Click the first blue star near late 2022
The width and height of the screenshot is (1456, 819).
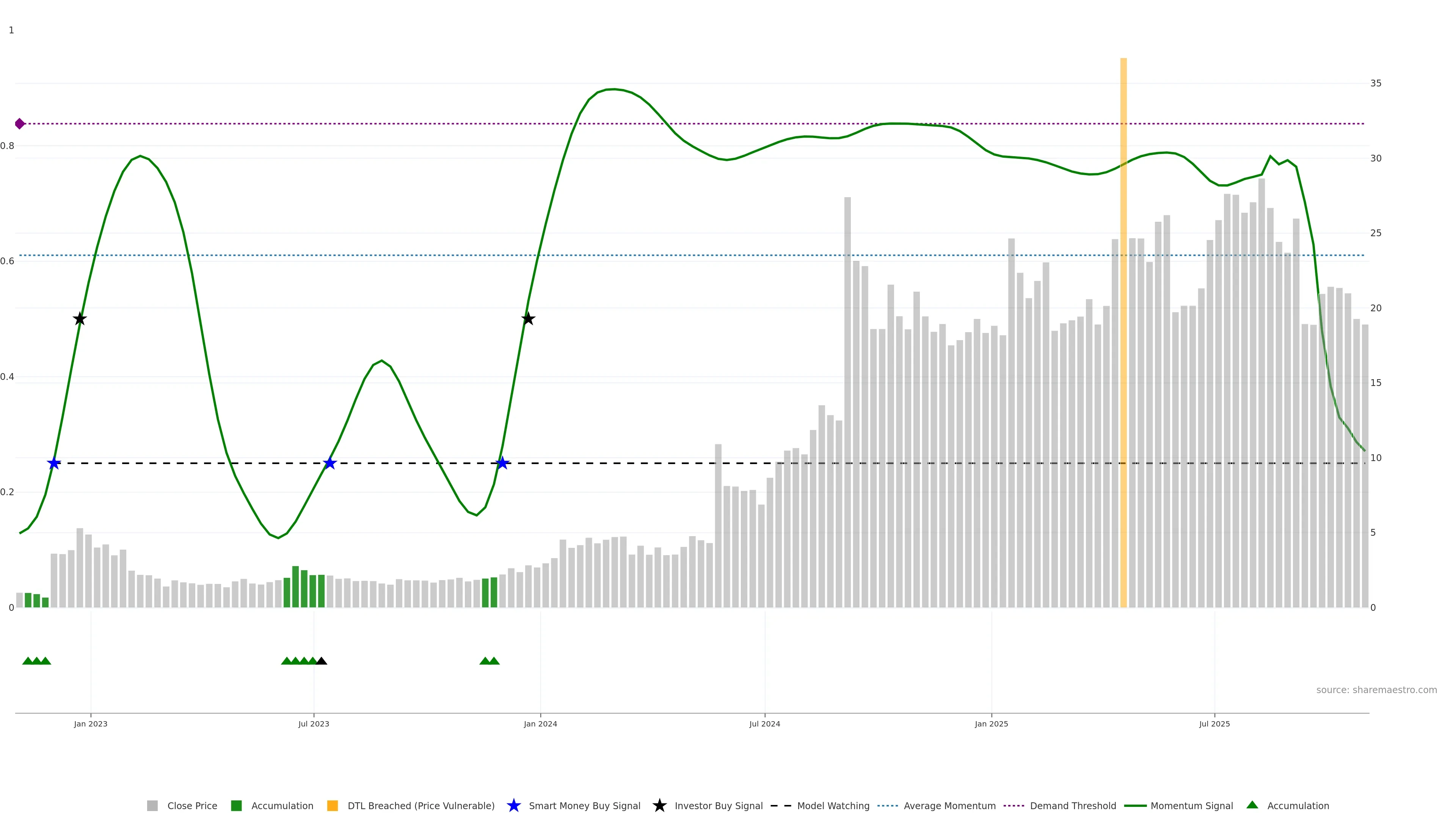(54, 463)
